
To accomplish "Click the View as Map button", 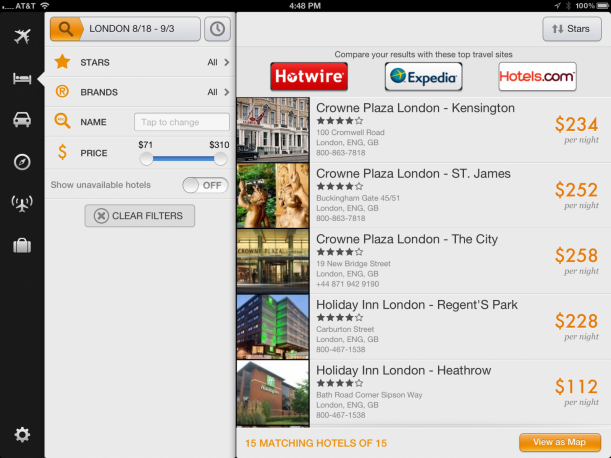I will (559, 442).
